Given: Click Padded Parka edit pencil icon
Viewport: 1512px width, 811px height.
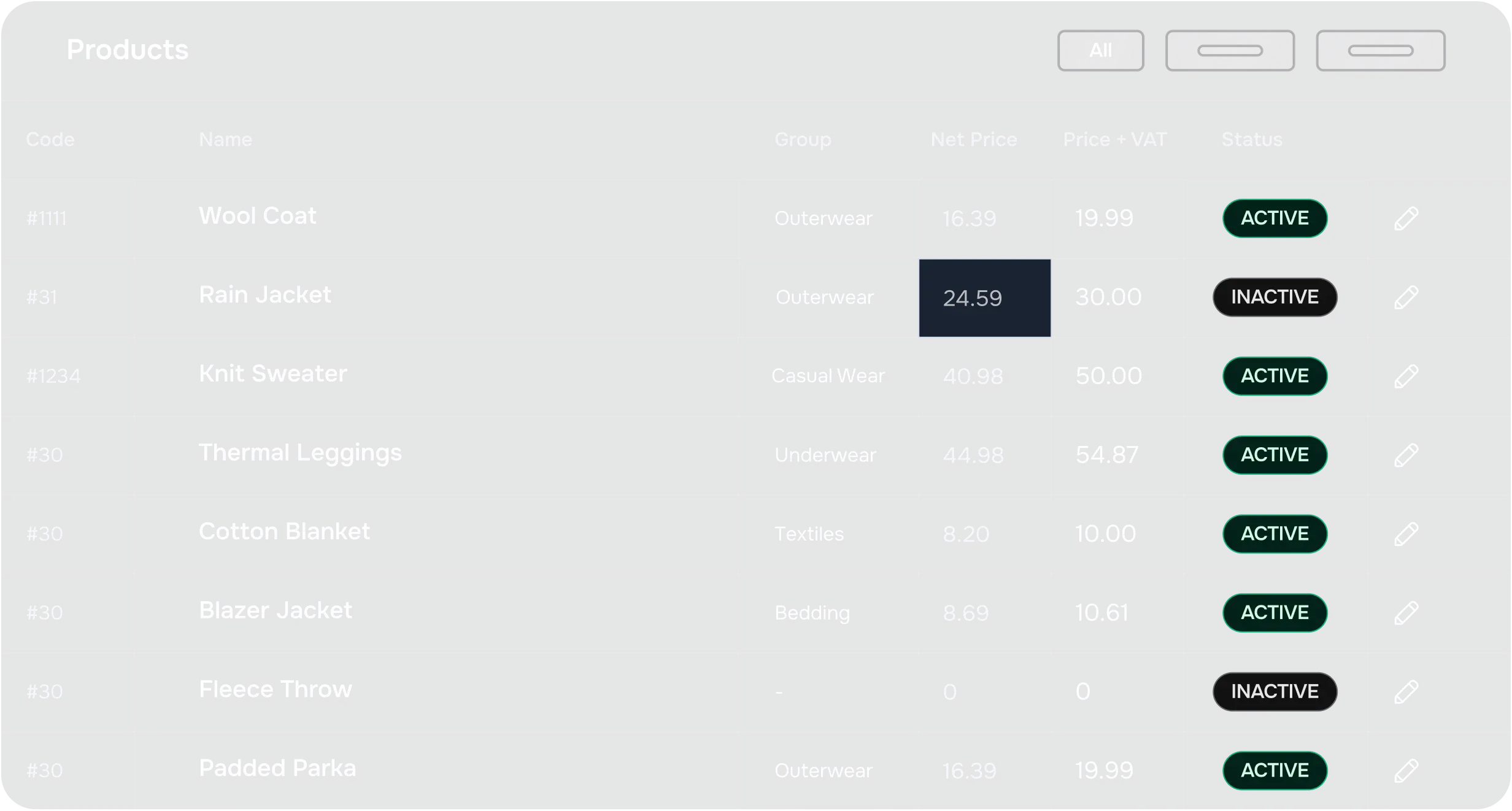Looking at the screenshot, I should pyautogui.click(x=1406, y=771).
